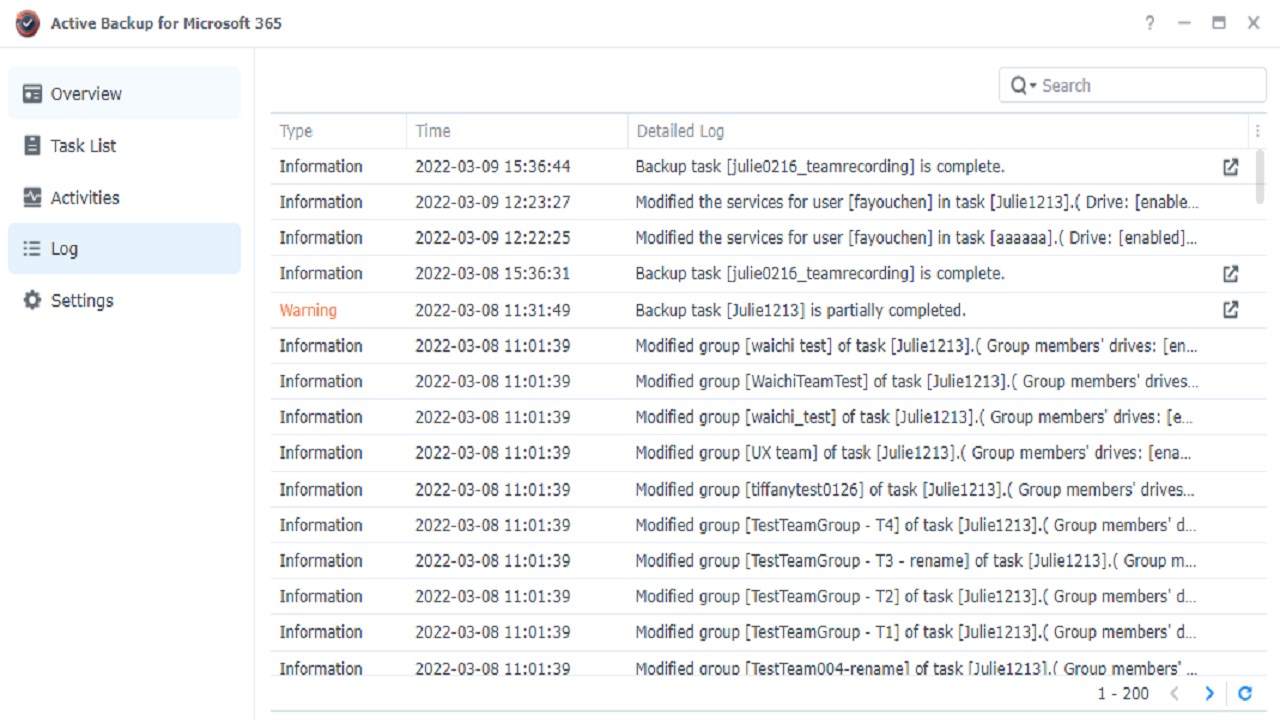Click the Task List sidebar icon
The width and height of the screenshot is (1280, 720).
click(32, 146)
